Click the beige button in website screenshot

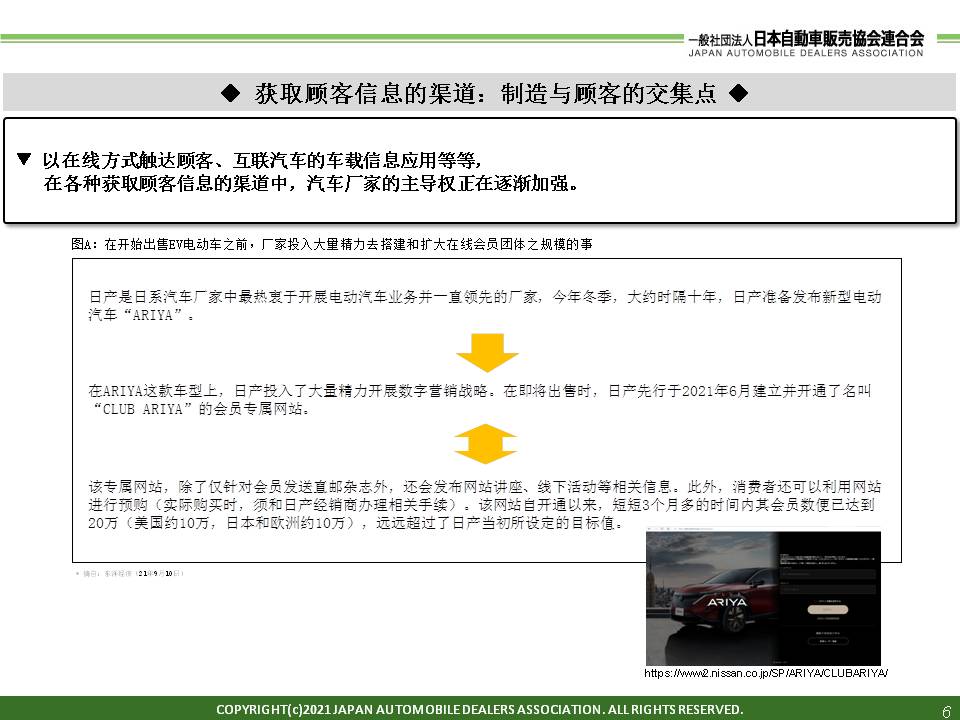[x=829, y=608]
